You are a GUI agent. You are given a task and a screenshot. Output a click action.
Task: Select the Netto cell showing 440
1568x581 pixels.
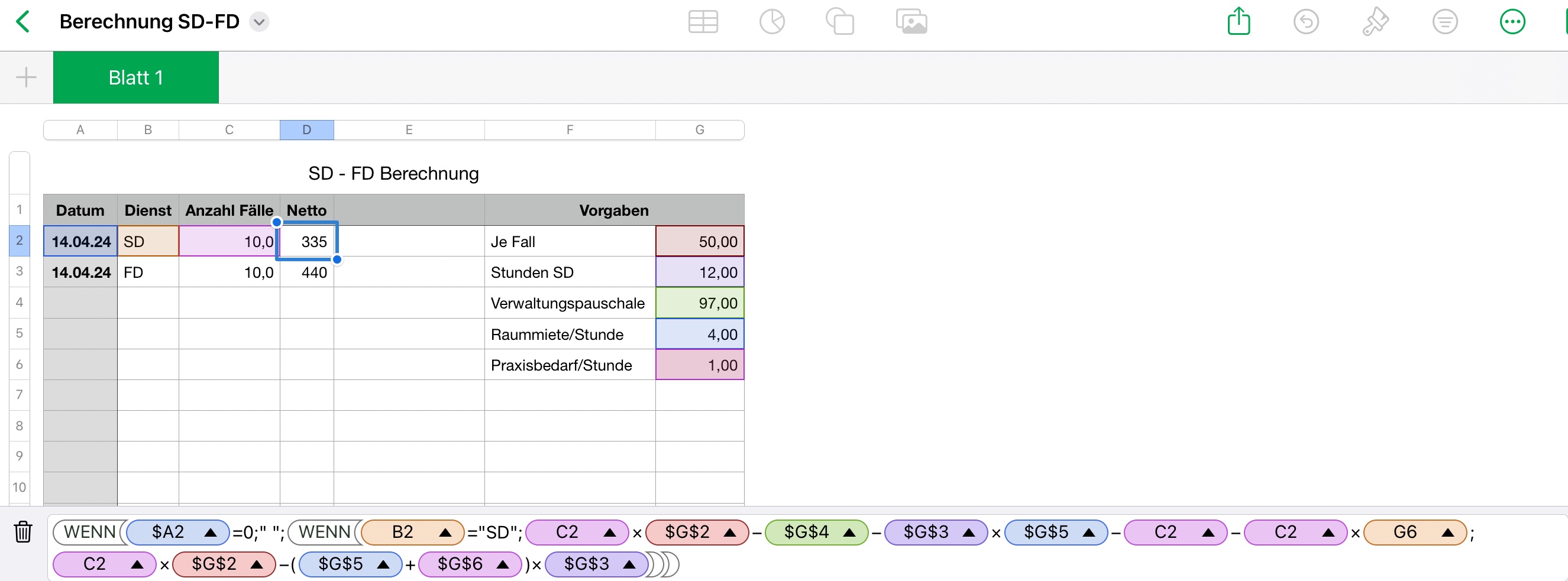pyautogui.click(x=307, y=272)
